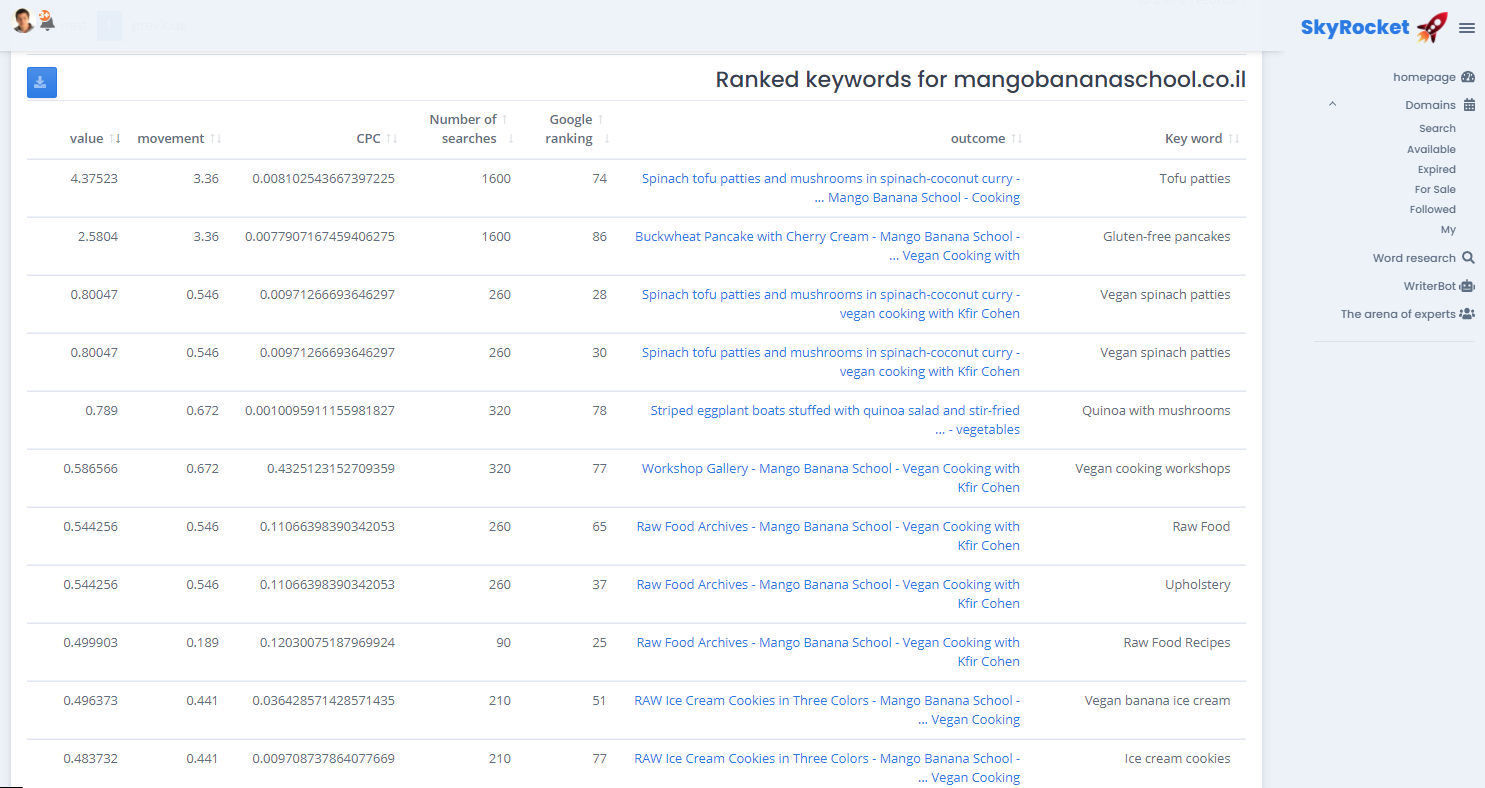Viewport: 1485px width, 788px height.
Task: Collapse the Domains submenu chevron
Action: (x=1332, y=104)
